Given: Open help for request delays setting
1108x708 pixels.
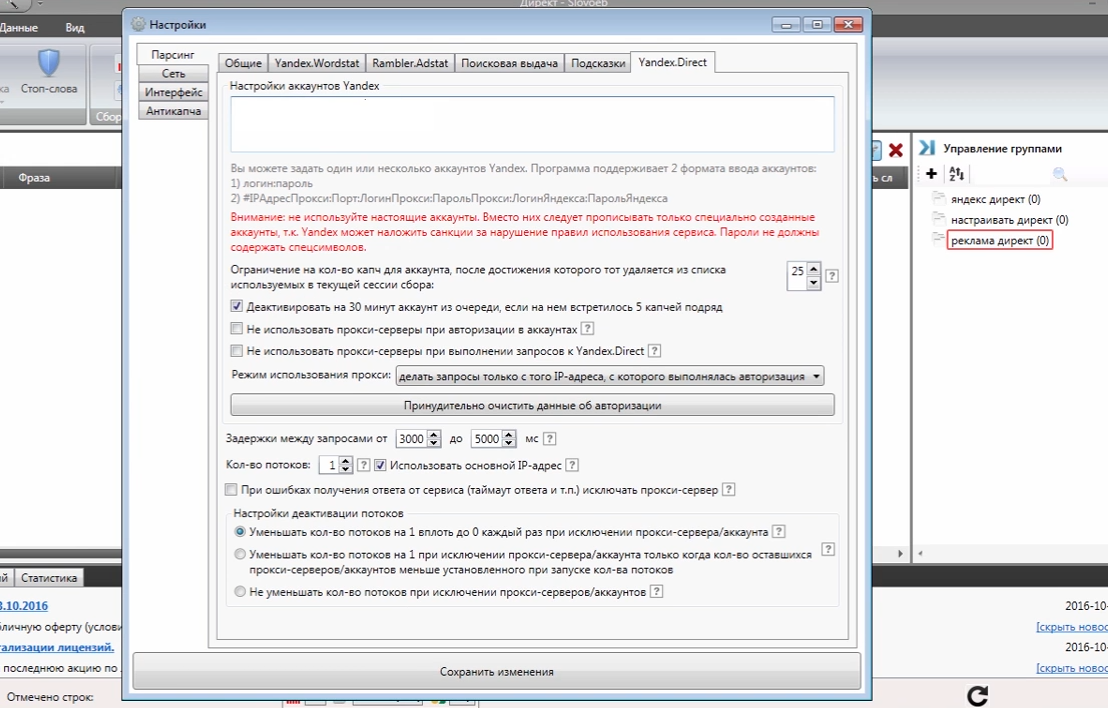Looking at the screenshot, I should click(550, 439).
